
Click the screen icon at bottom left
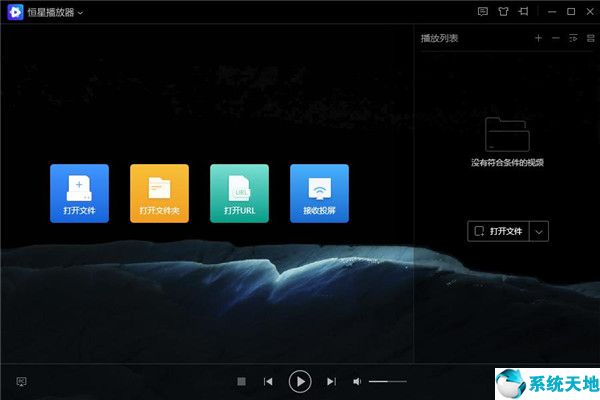coord(21,381)
